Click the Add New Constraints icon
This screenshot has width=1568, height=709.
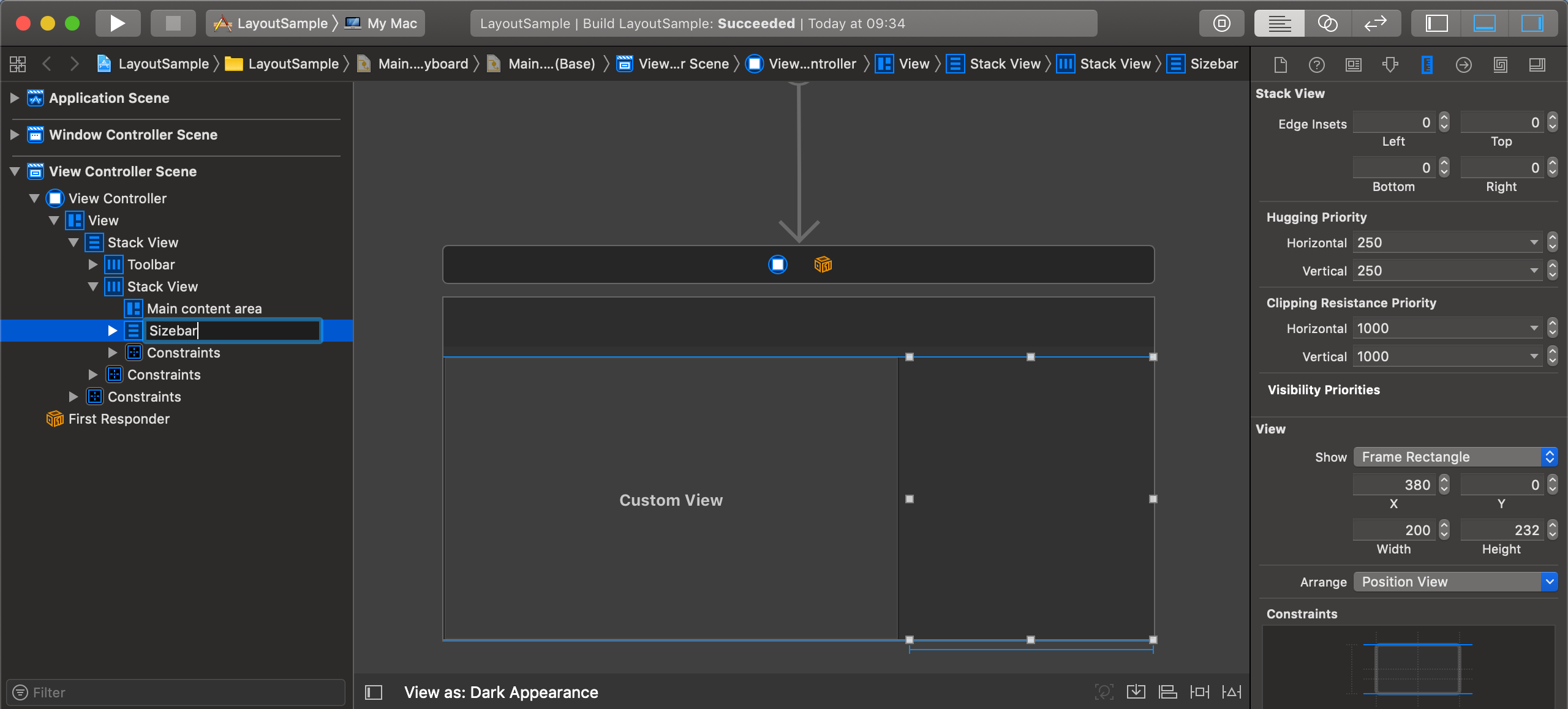point(1199,691)
